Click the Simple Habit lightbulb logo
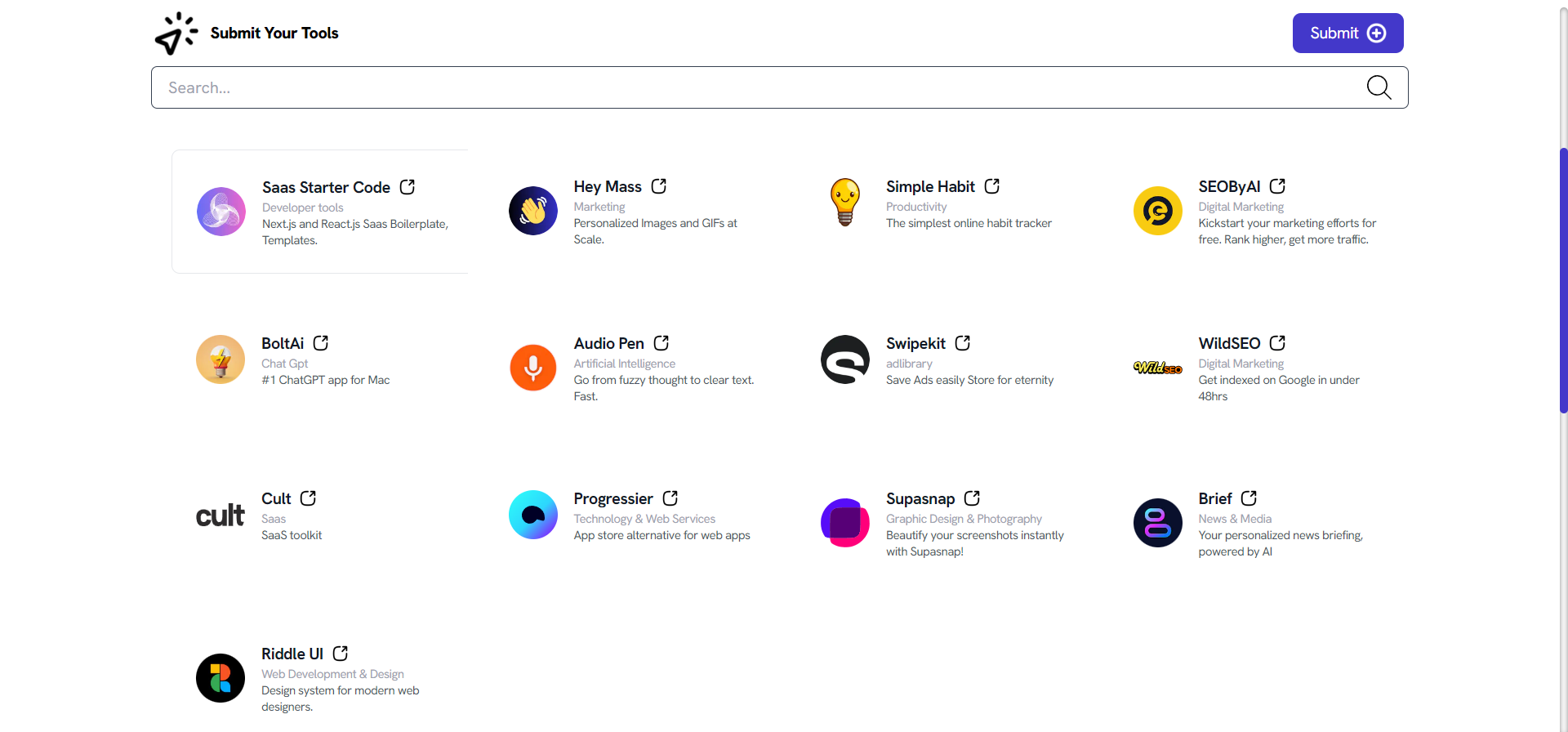This screenshot has height=732, width=1568. [845, 202]
